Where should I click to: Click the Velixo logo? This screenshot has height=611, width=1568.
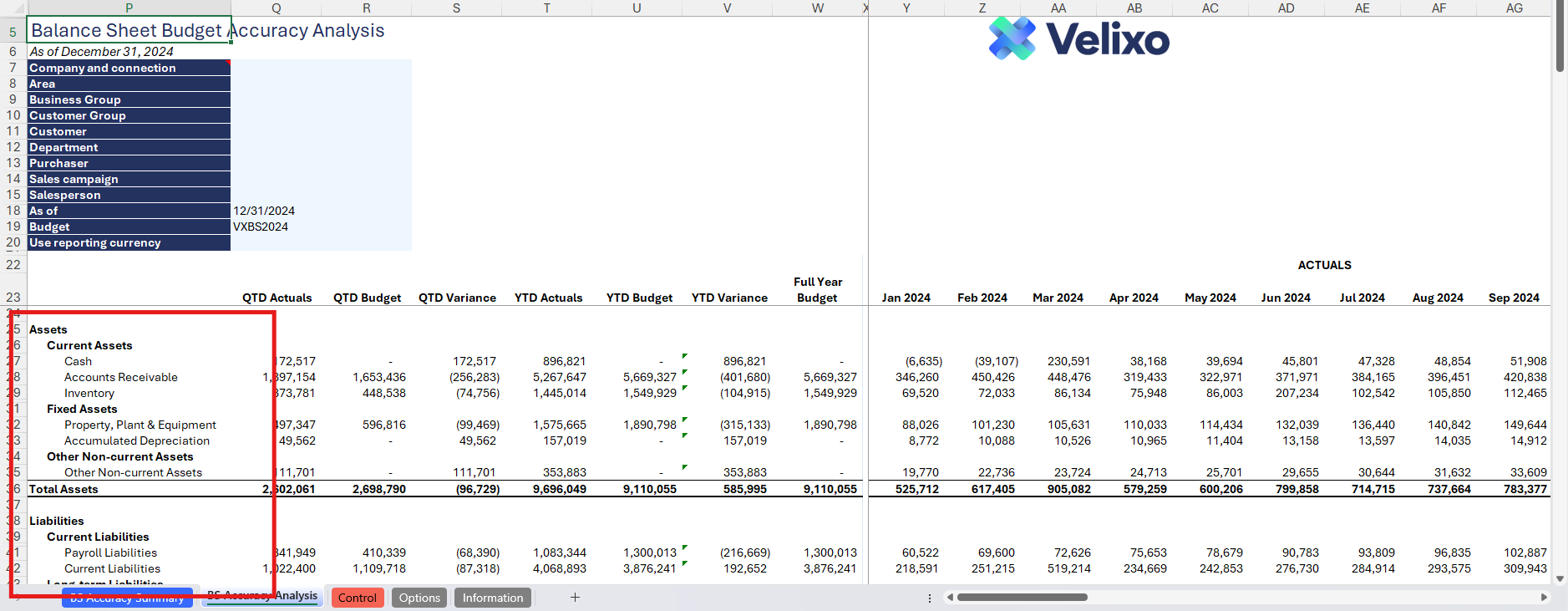tap(1078, 38)
